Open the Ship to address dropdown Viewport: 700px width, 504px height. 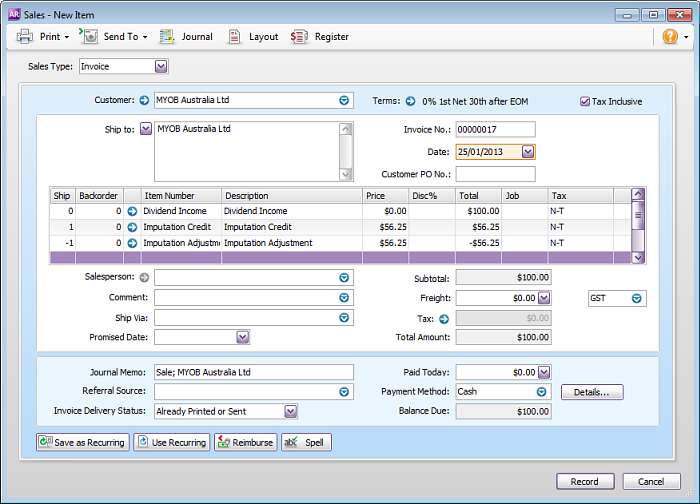click(x=146, y=129)
